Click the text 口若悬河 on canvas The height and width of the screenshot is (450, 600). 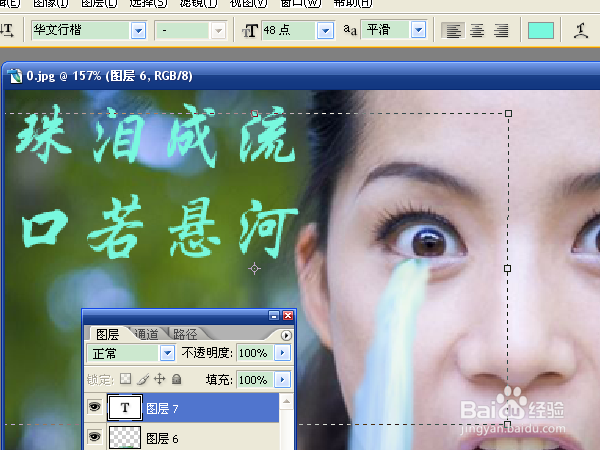[x=159, y=227]
